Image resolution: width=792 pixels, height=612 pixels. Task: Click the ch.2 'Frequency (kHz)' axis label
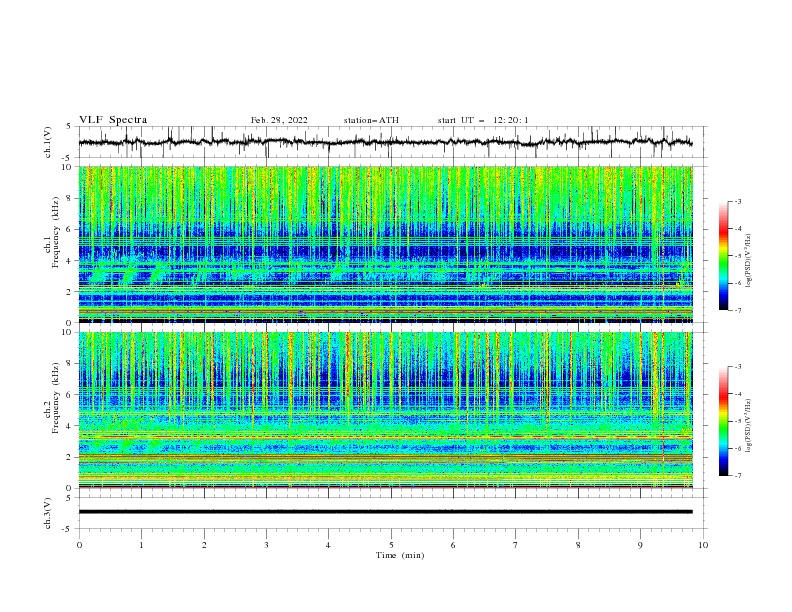click(x=56, y=398)
